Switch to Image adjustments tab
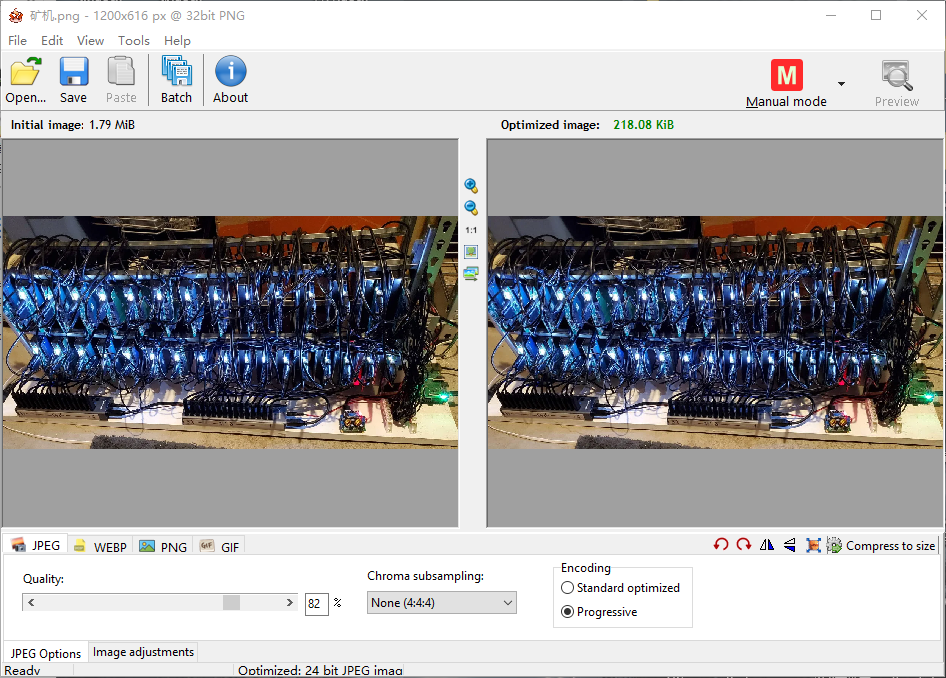Image resolution: width=946 pixels, height=678 pixels. point(143,652)
